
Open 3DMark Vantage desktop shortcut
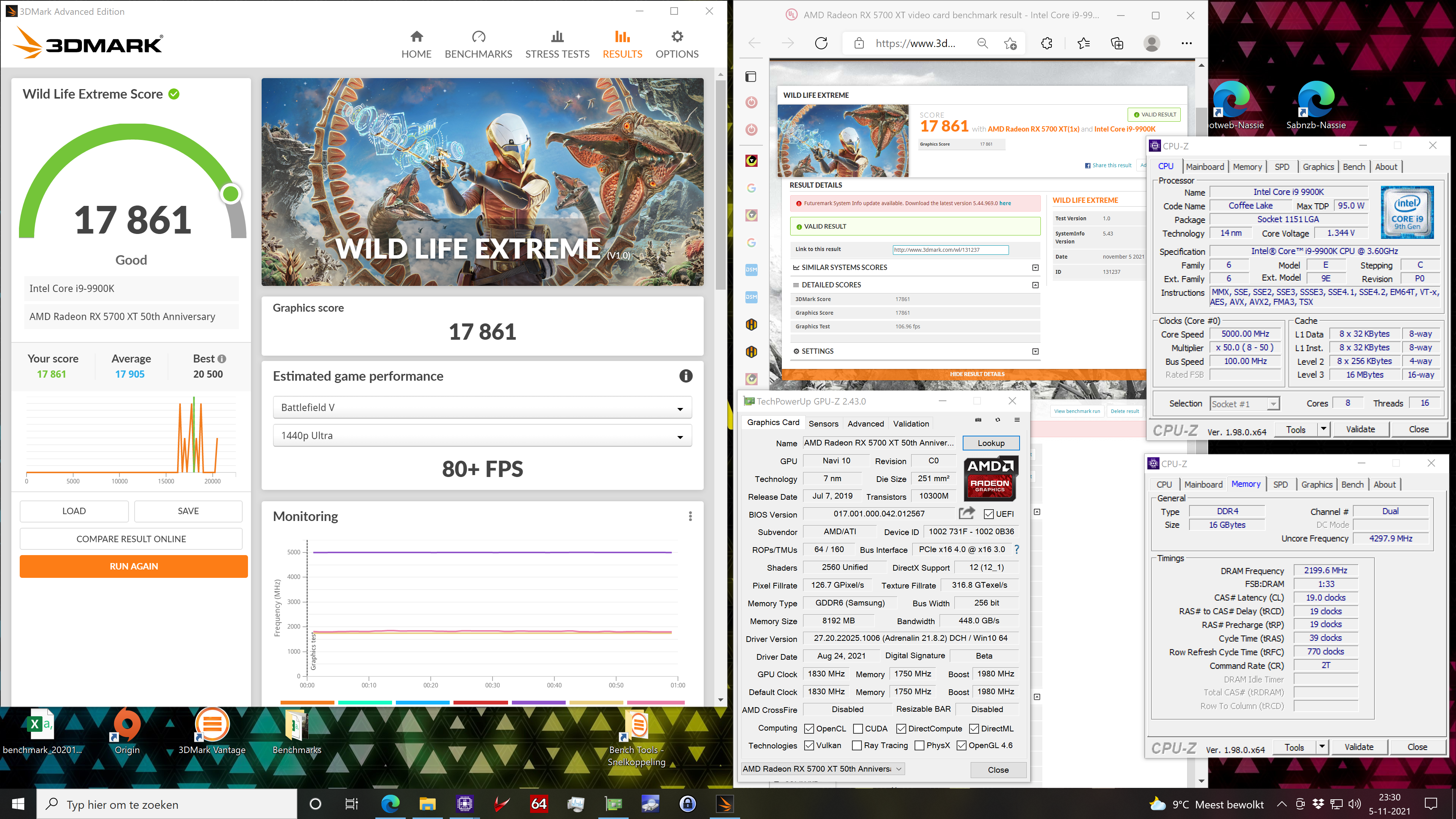(x=212, y=731)
